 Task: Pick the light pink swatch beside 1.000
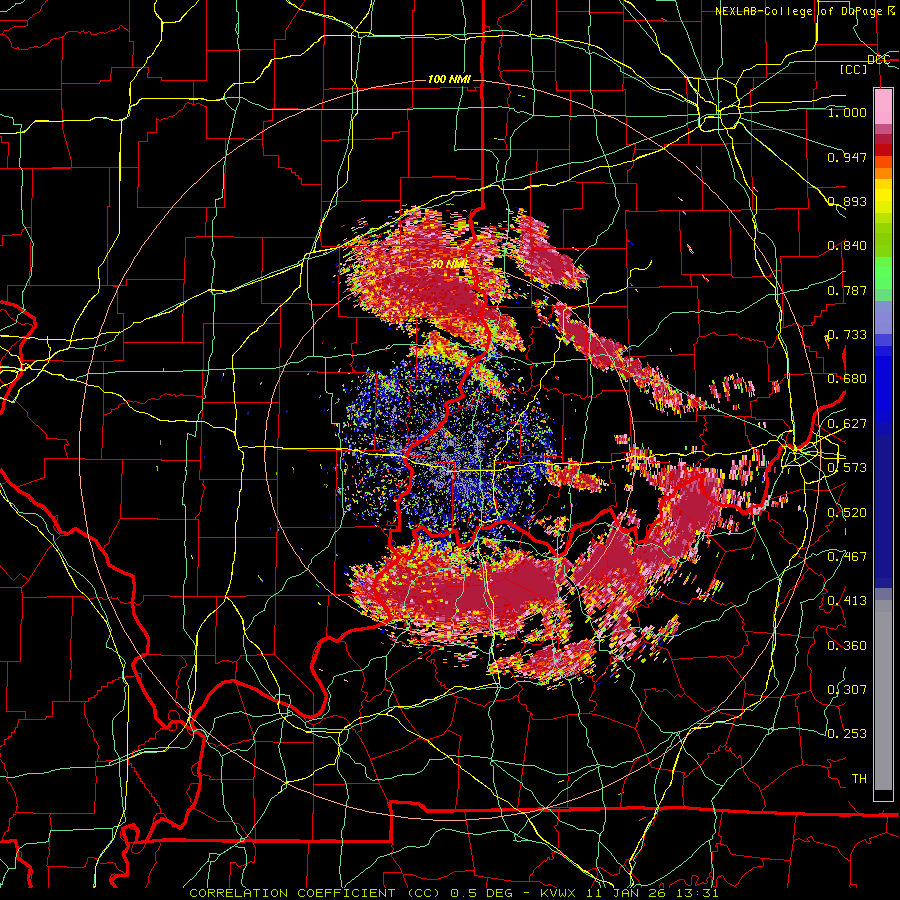coord(883,108)
